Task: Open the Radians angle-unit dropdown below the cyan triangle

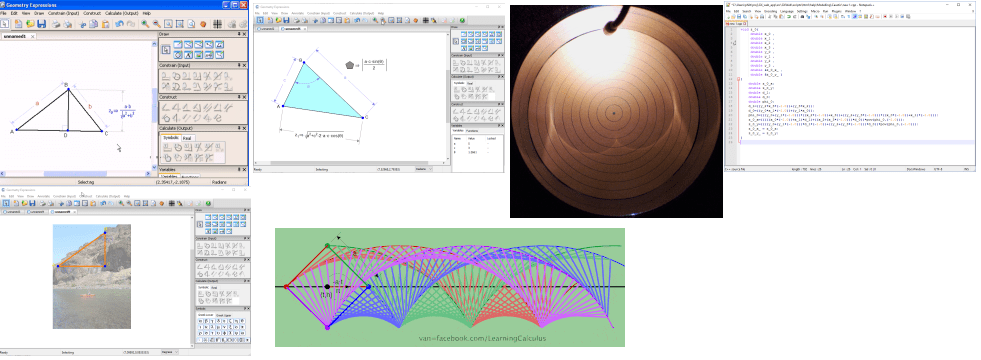Action: (x=425, y=169)
